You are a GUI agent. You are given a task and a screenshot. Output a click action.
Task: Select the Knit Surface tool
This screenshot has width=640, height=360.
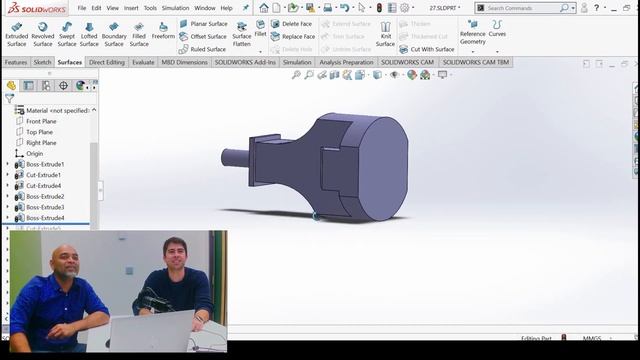click(x=385, y=34)
